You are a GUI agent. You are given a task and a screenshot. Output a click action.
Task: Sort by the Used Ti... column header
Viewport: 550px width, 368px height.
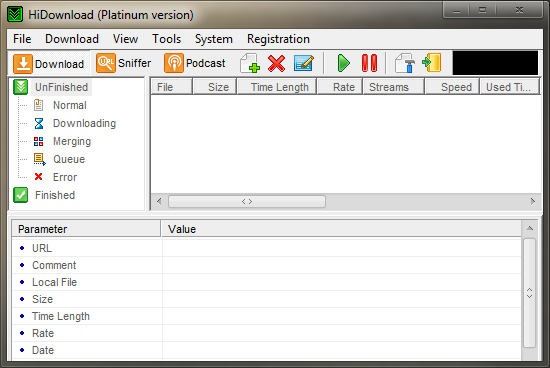(510, 87)
